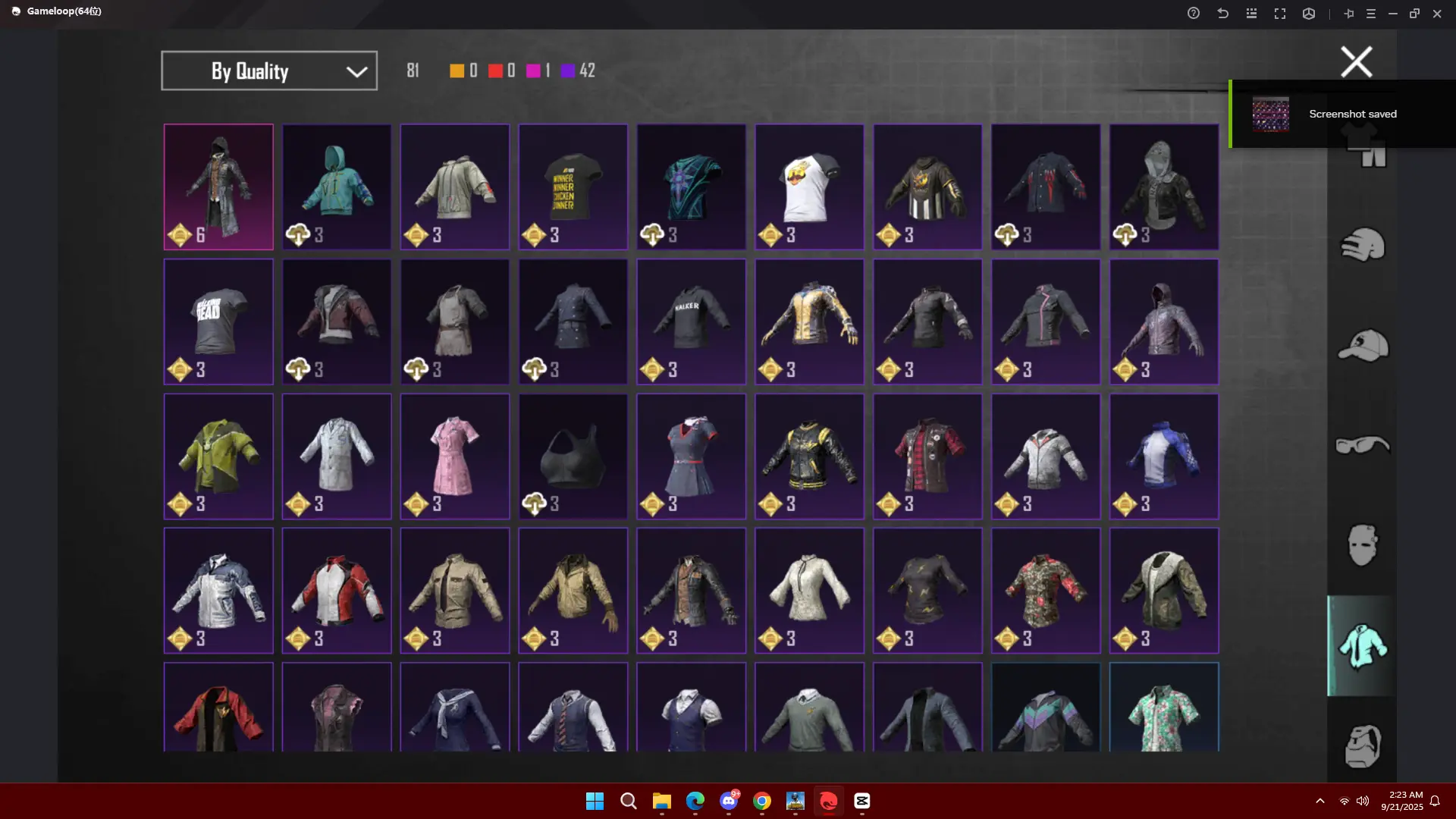The image size is (1456, 819).
Task: Select the pink nurse dress item
Action: (454, 457)
